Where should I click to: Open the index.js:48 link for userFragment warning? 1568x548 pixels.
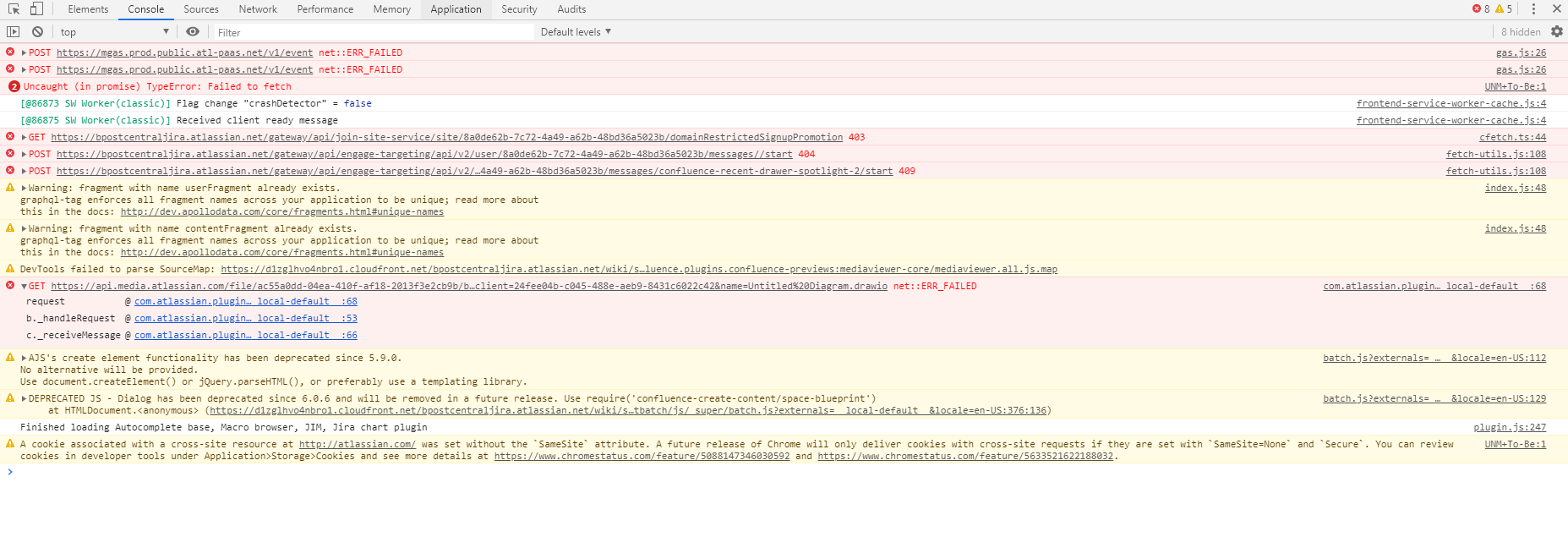coord(1516,188)
